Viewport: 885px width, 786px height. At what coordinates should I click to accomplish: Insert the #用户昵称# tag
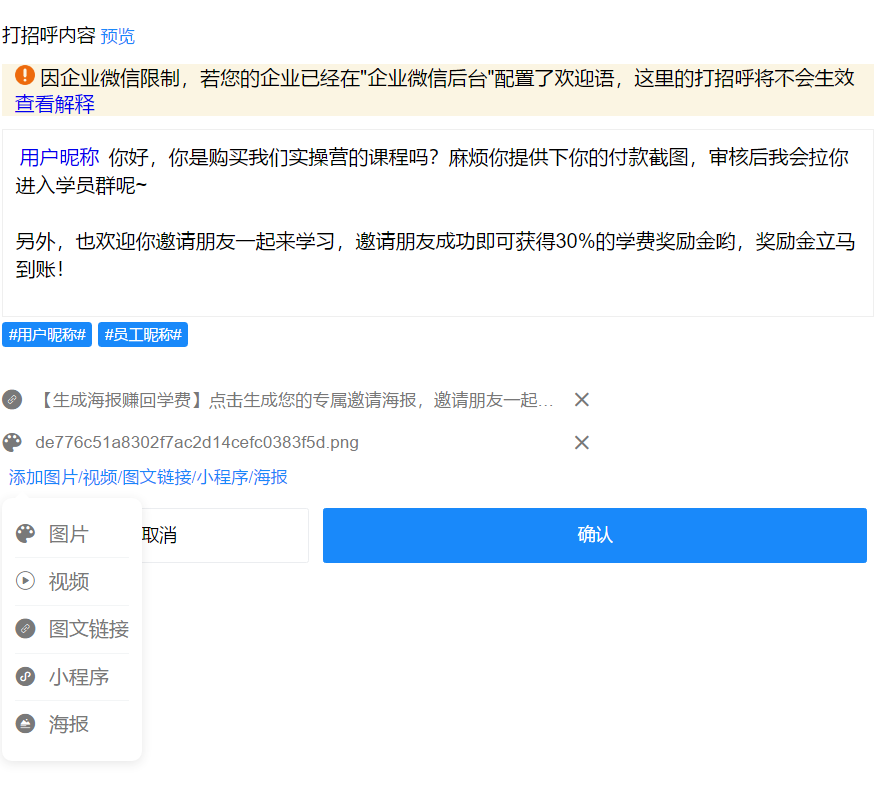coord(47,335)
